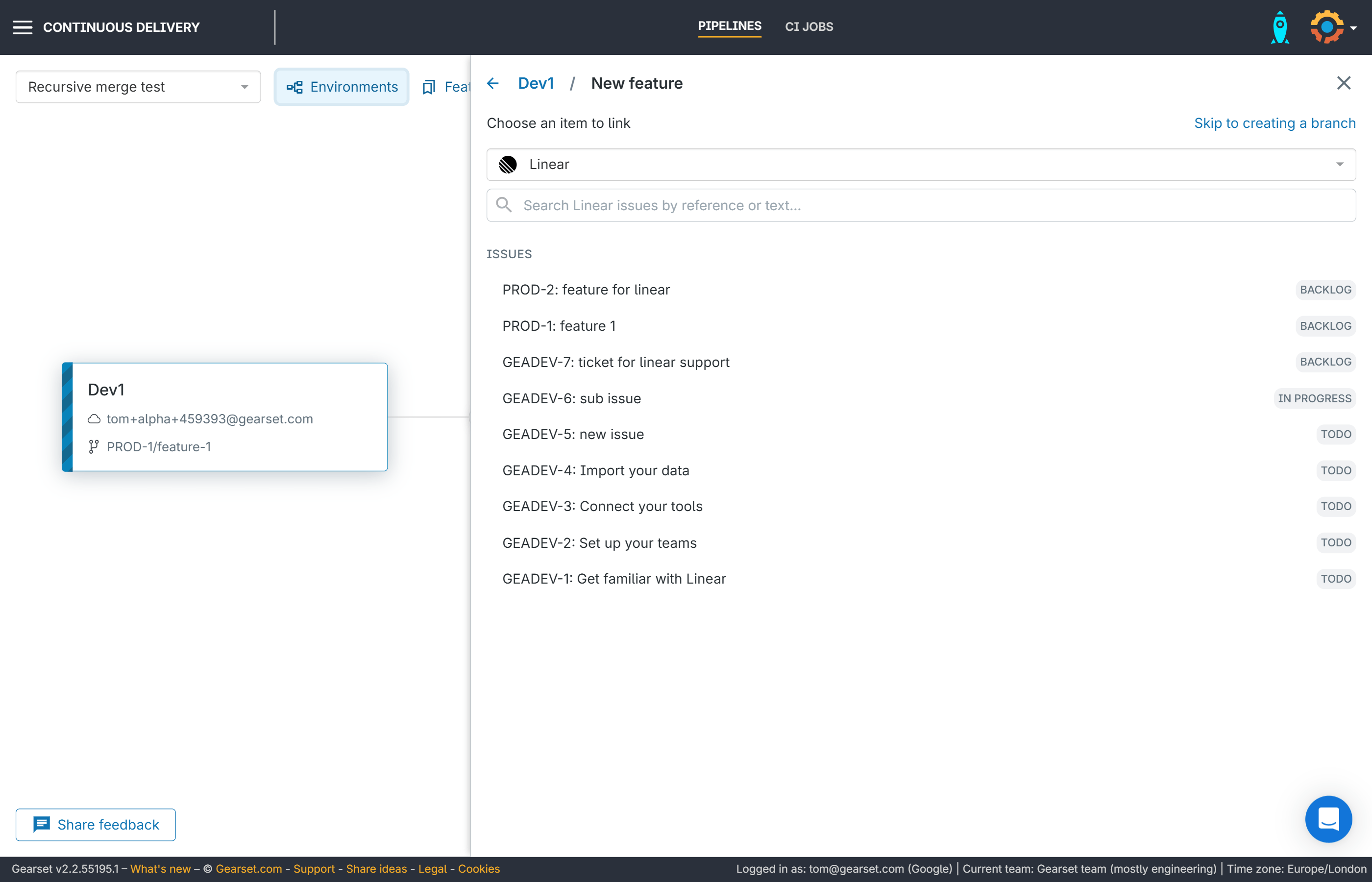Select GEADEV-3: Connect your tools
The image size is (1372, 882).
(x=921, y=506)
